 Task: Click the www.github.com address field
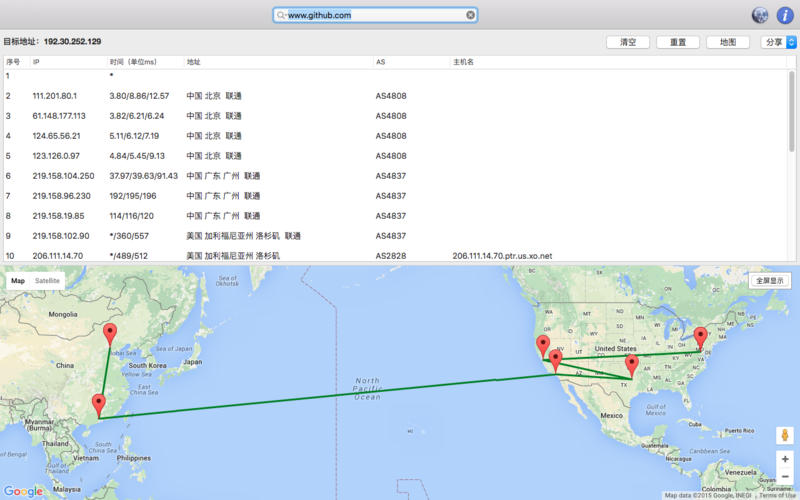coord(375,15)
